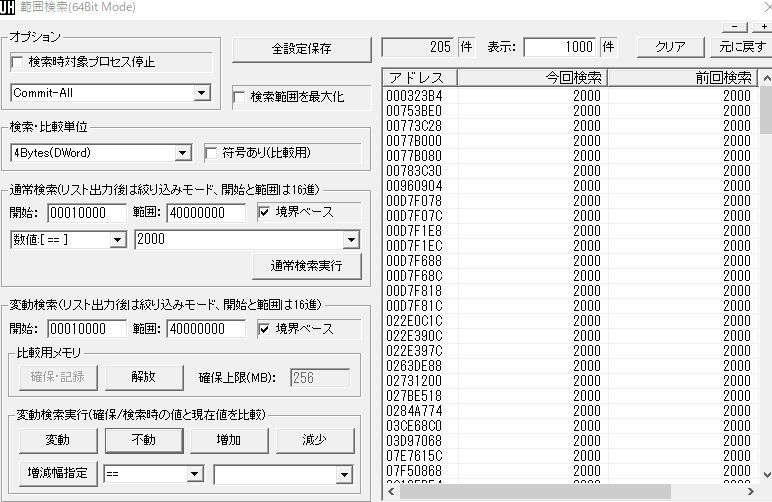This screenshot has width=772, height=502.
Task: Click クリア button
Action: tap(670, 47)
